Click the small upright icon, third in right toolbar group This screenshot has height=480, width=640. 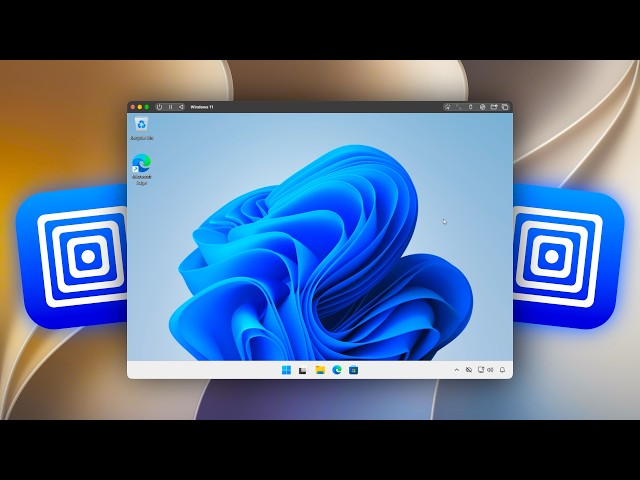470,107
